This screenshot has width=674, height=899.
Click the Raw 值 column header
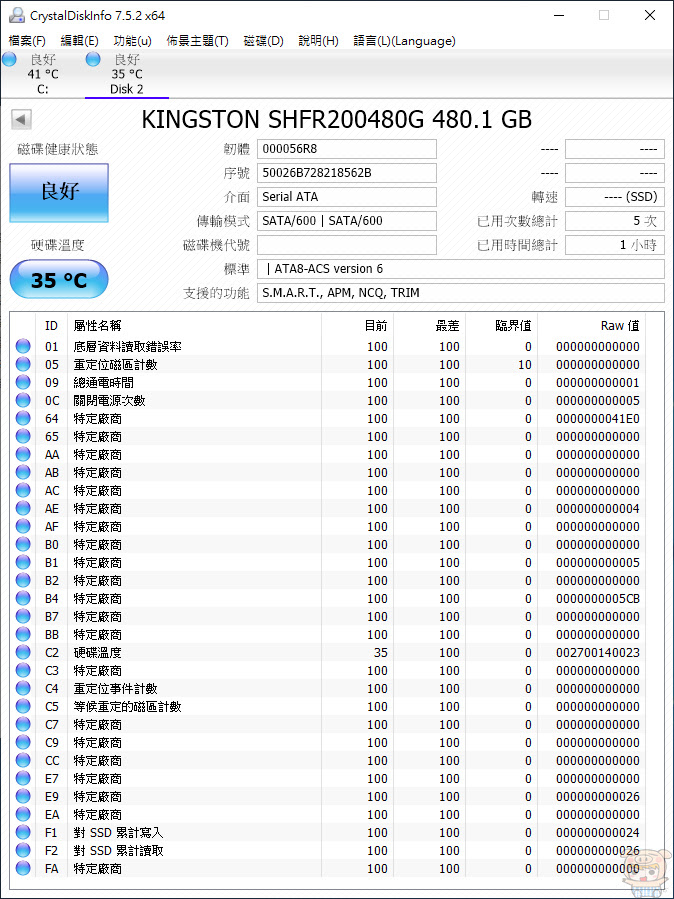[x=592, y=326]
